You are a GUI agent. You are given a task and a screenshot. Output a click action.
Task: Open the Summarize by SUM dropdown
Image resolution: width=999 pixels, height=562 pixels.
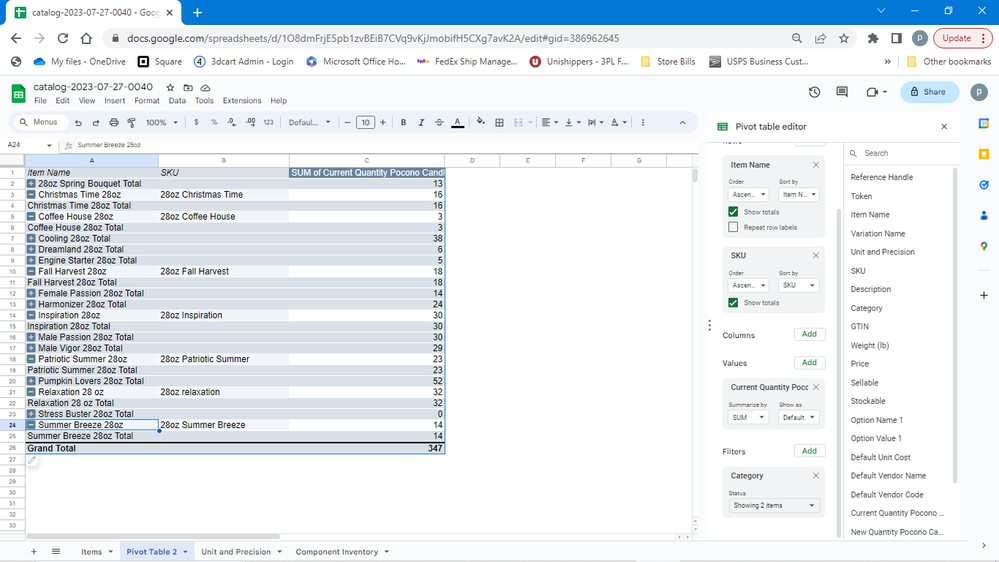749,417
